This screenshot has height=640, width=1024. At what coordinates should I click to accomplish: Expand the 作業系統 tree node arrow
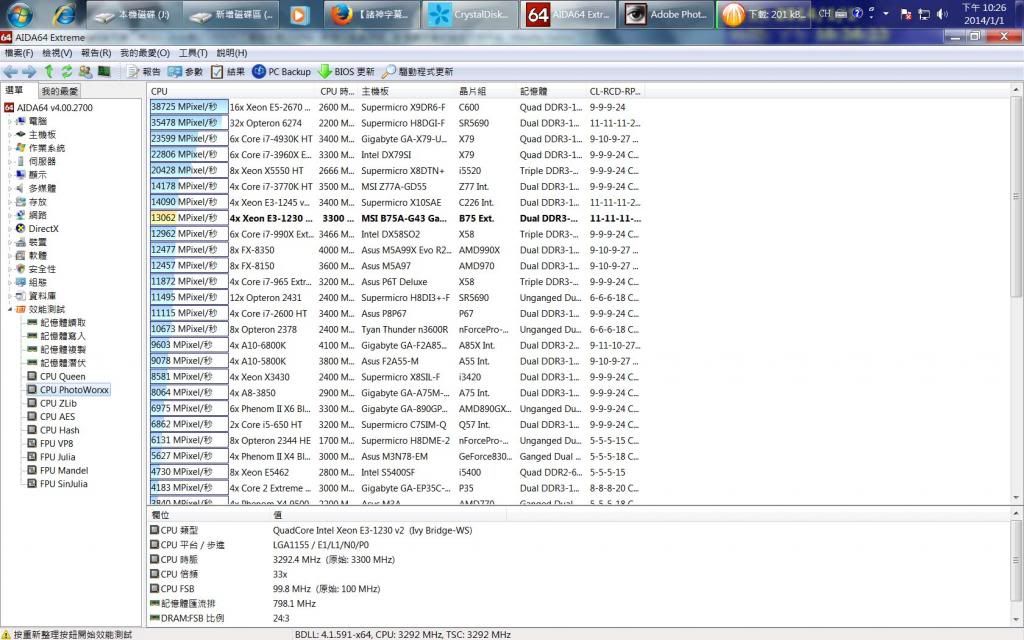[9, 148]
